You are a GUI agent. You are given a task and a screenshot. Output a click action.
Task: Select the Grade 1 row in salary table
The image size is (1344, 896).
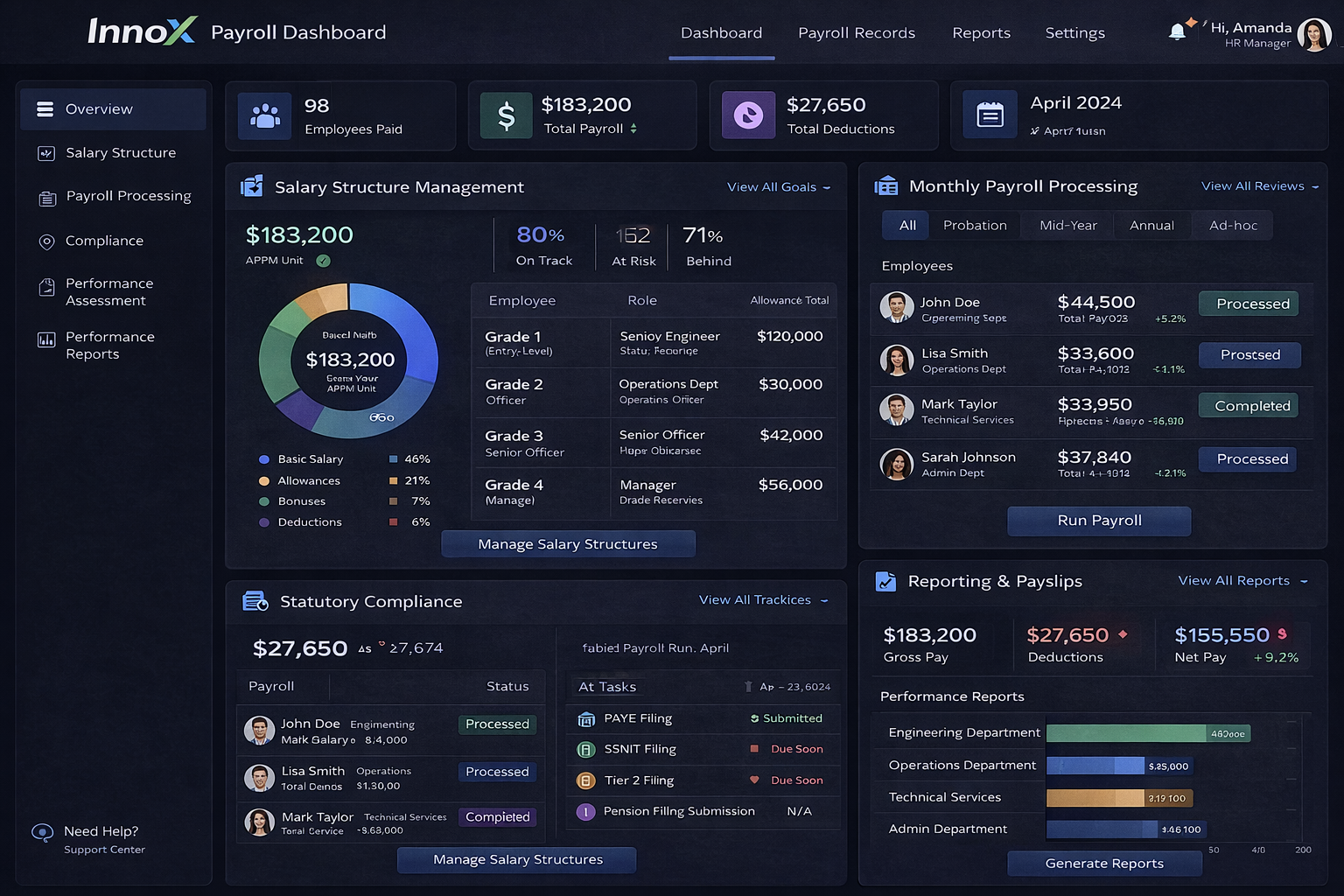coord(654,343)
